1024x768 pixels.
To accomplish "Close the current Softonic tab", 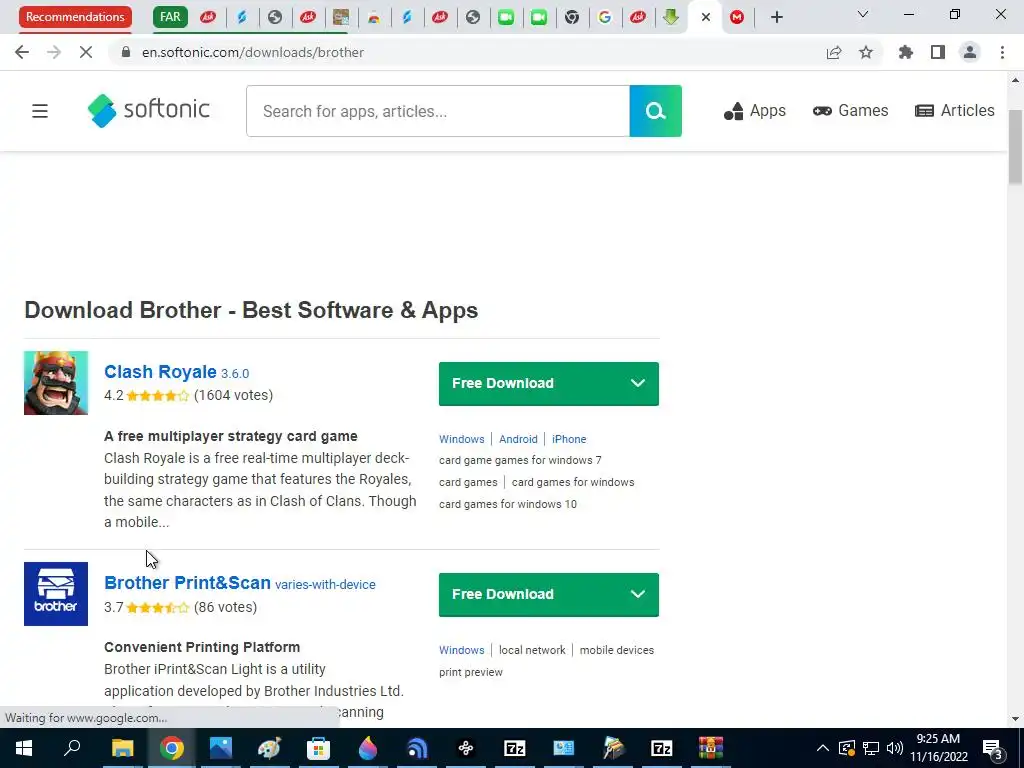I will point(705,17).
